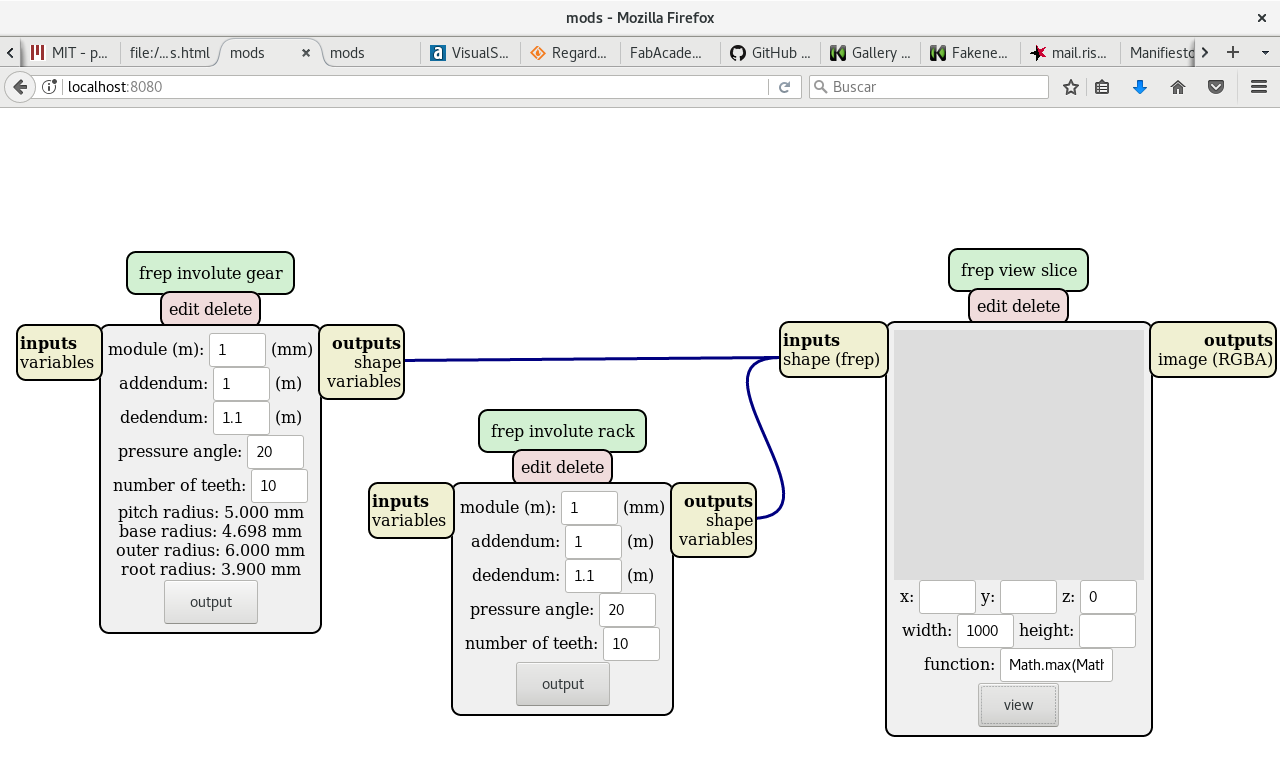This screenshot has height=773, width=1280.
Task: Click the gear dedendum input field
Action: (241, 418)
